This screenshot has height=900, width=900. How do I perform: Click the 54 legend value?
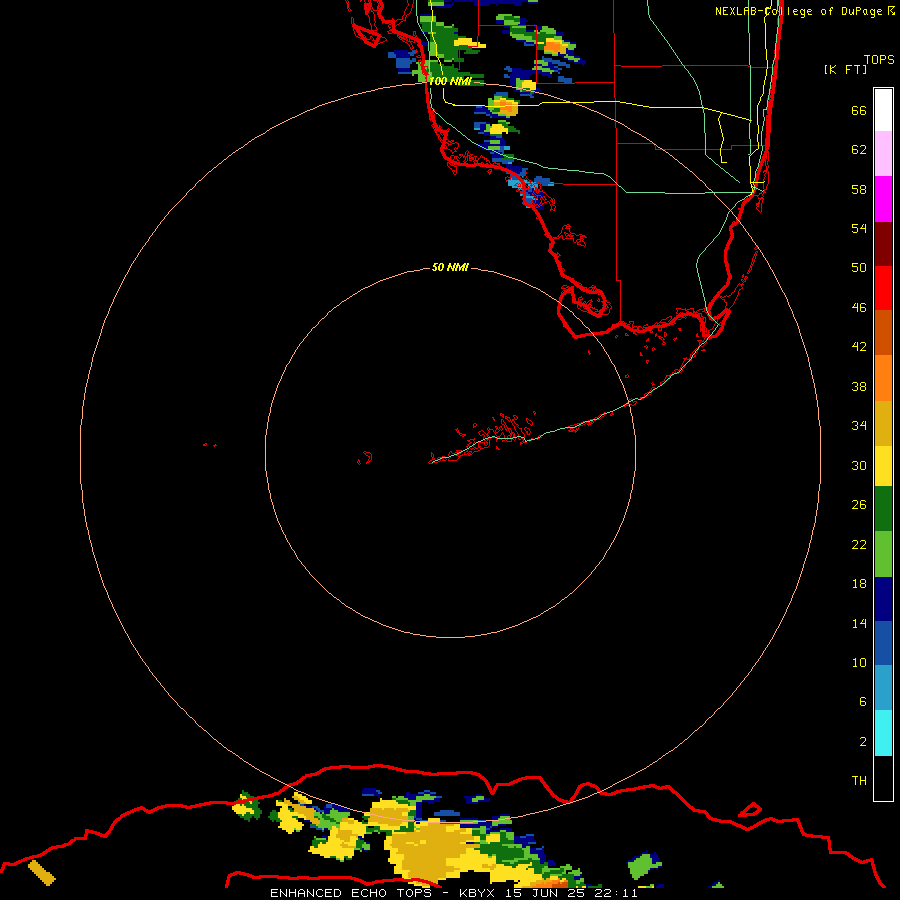pyautogui.click(x=859, y=228)
